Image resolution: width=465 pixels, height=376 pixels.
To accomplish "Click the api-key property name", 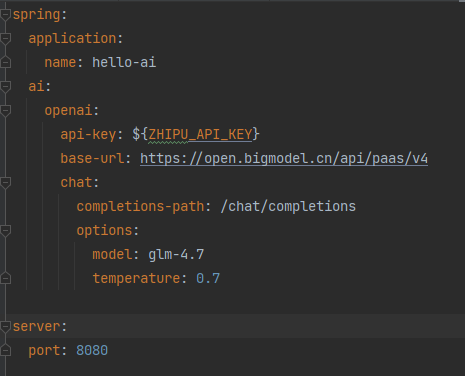I will (x=88, y=135).
